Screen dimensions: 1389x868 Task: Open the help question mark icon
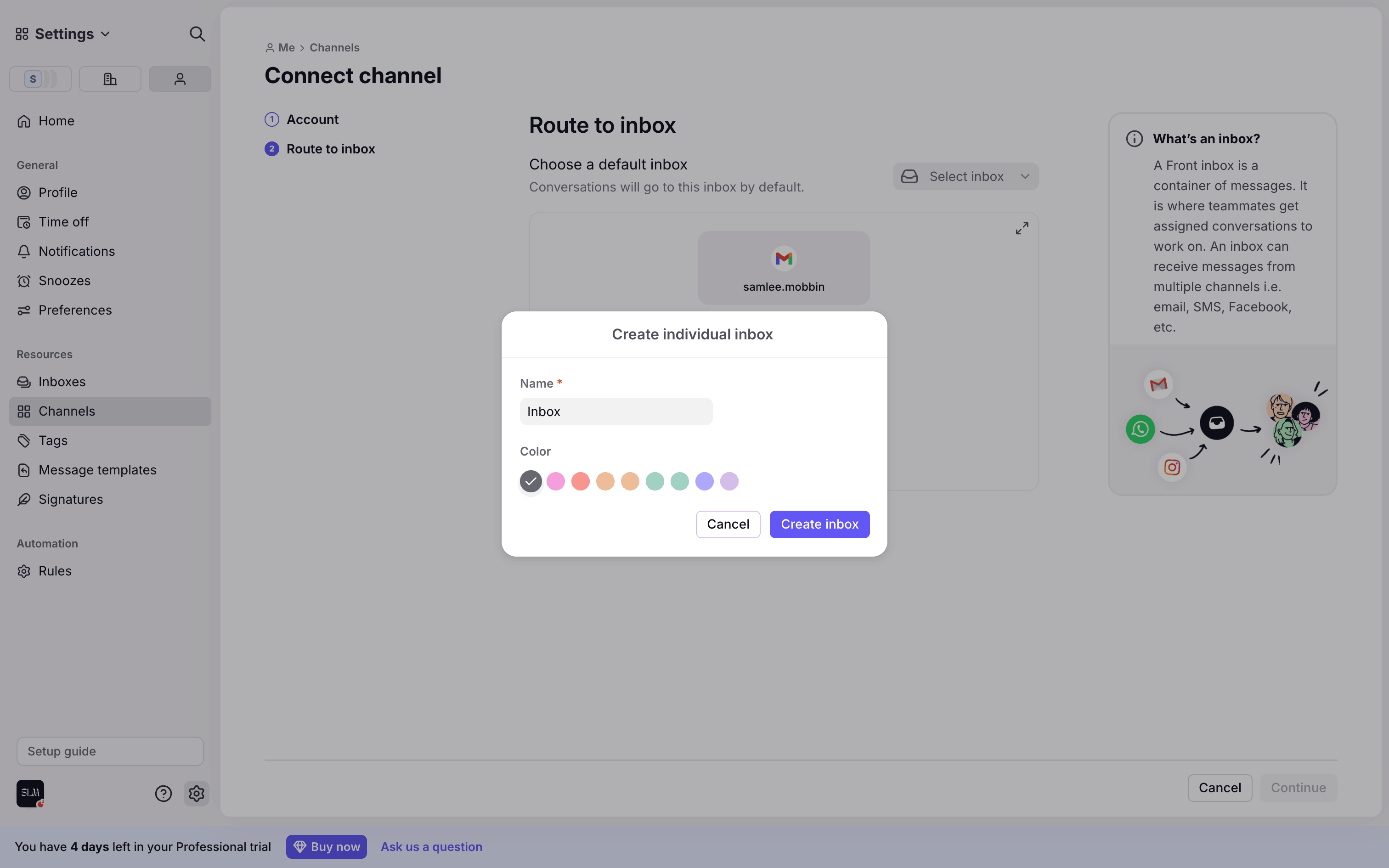click(x=163, y=794)
